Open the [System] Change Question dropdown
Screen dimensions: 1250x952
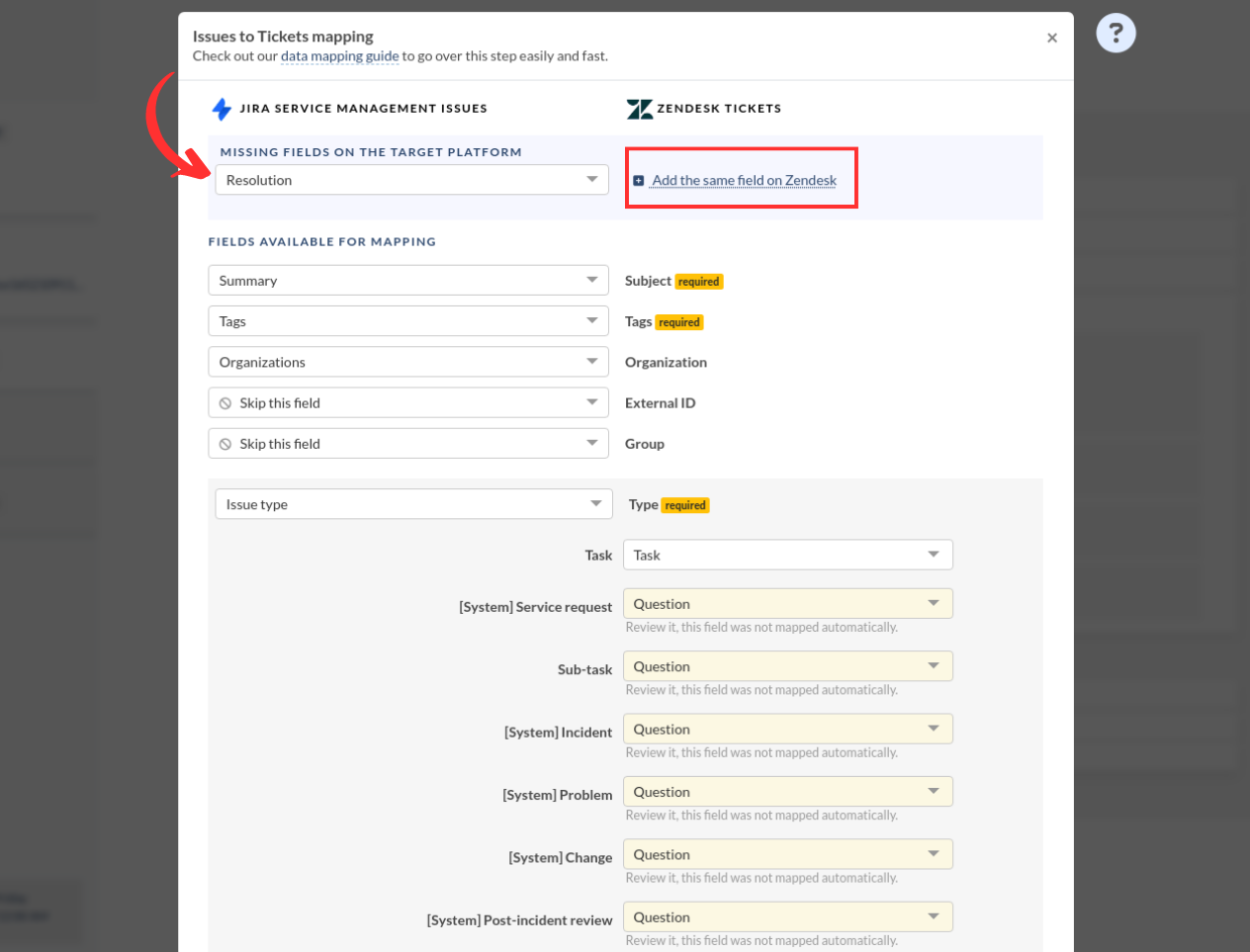[788, 854]
